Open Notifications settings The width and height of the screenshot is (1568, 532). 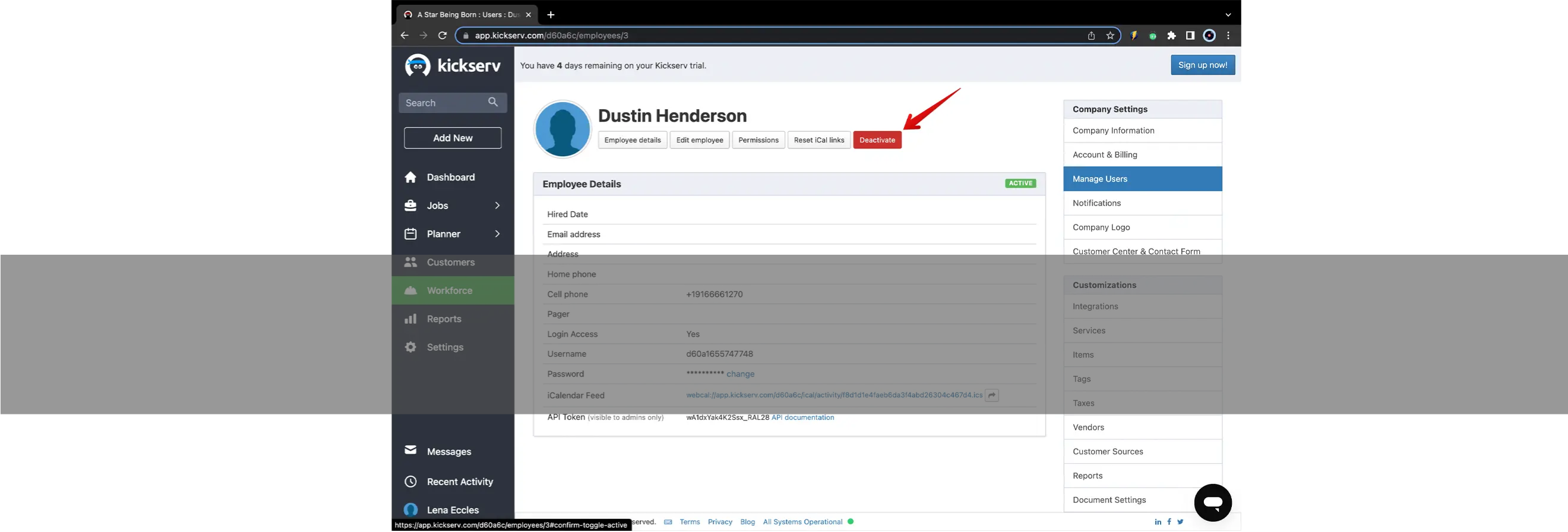1143,203
